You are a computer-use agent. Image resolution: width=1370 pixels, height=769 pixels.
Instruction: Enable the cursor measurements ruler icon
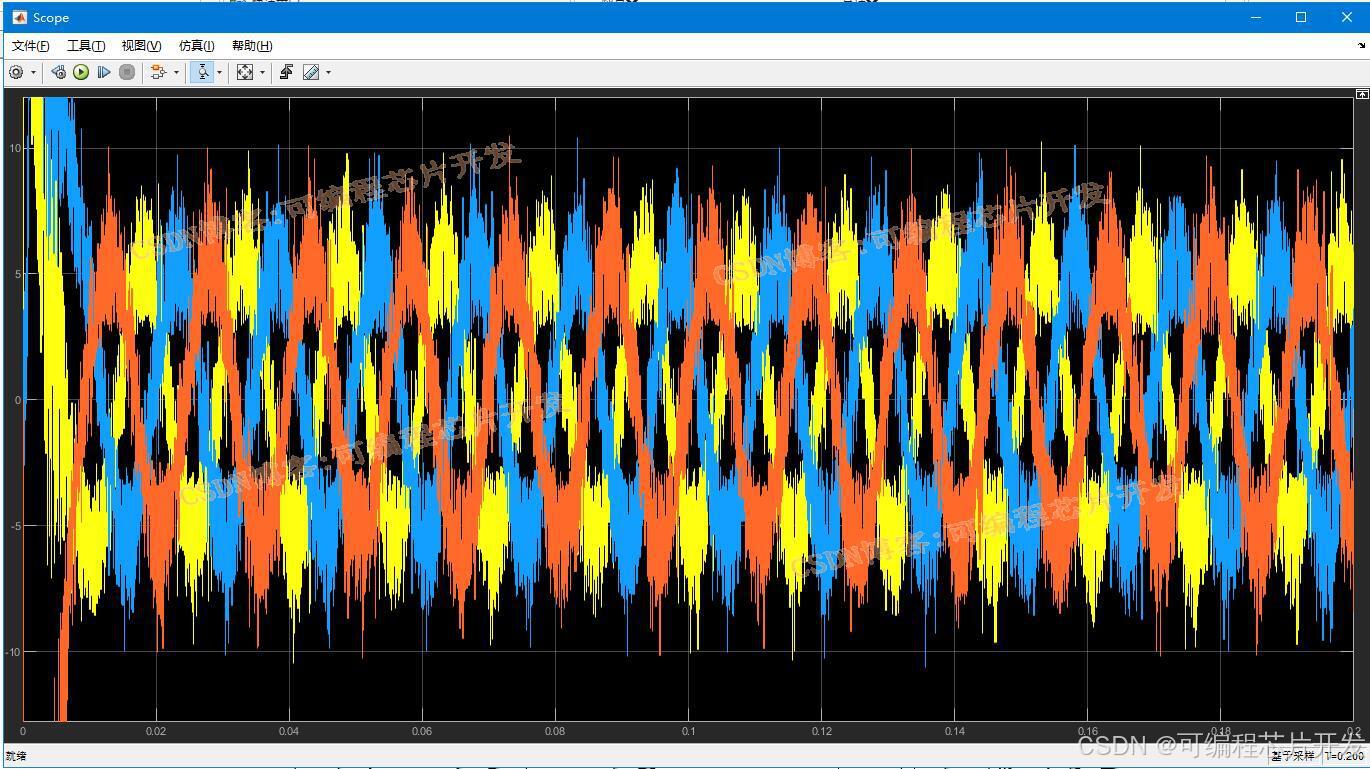point(311,72)
